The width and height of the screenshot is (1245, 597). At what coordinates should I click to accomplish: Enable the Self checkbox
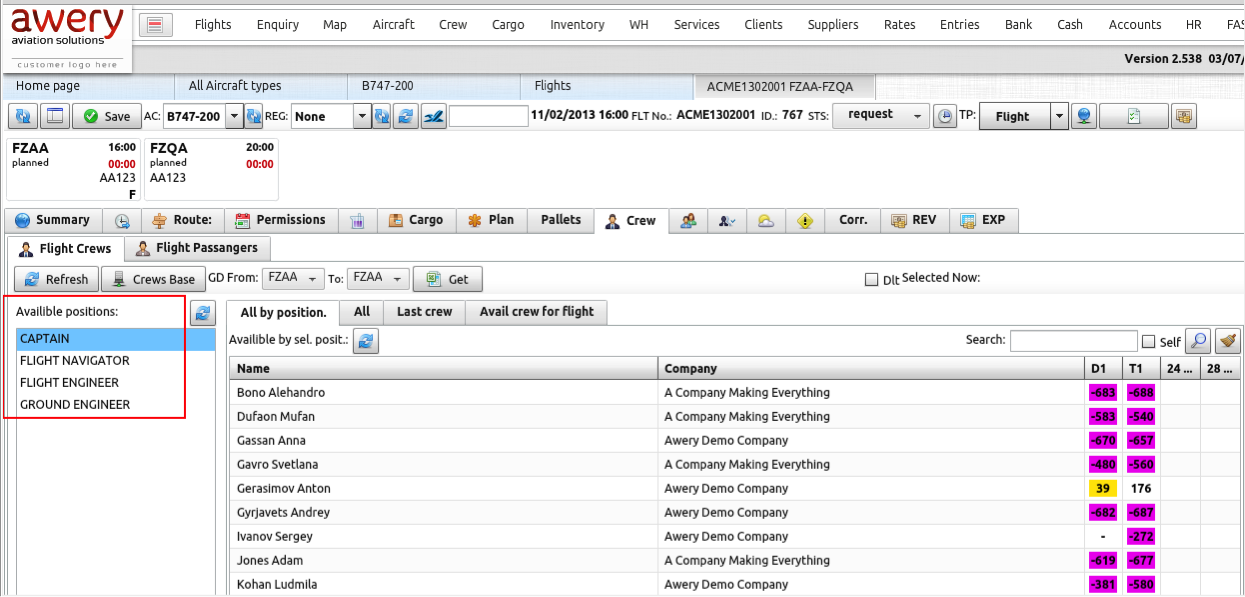(1148, 342)
